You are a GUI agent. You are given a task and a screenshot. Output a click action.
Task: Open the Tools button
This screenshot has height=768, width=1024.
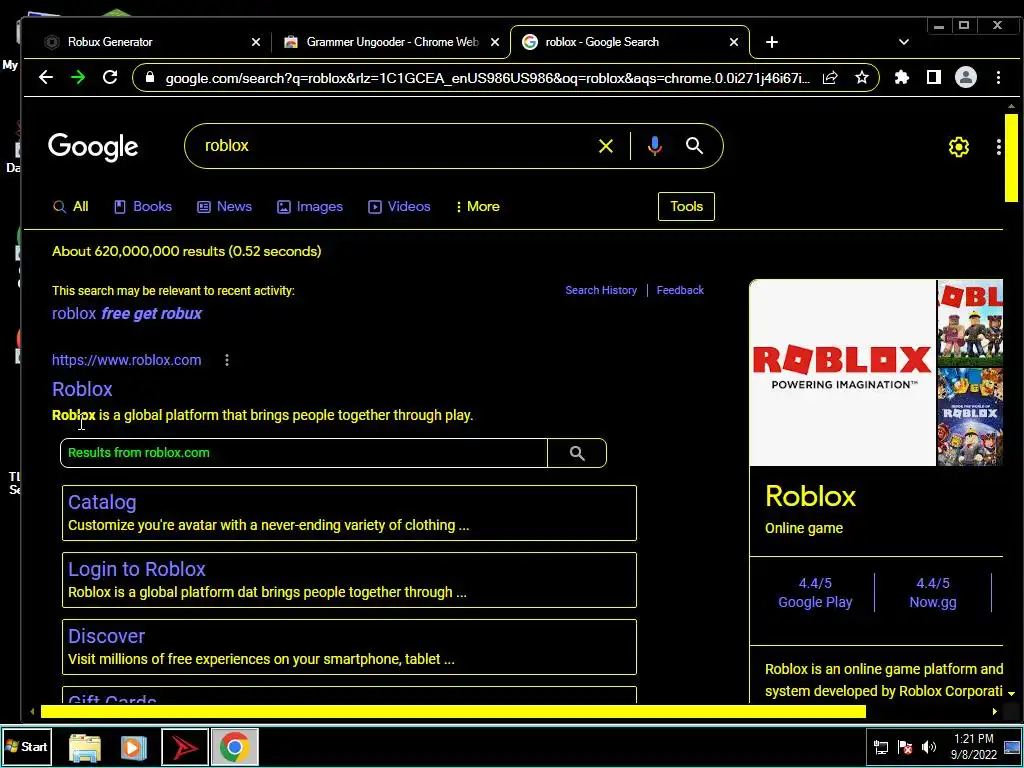(686, 206)
